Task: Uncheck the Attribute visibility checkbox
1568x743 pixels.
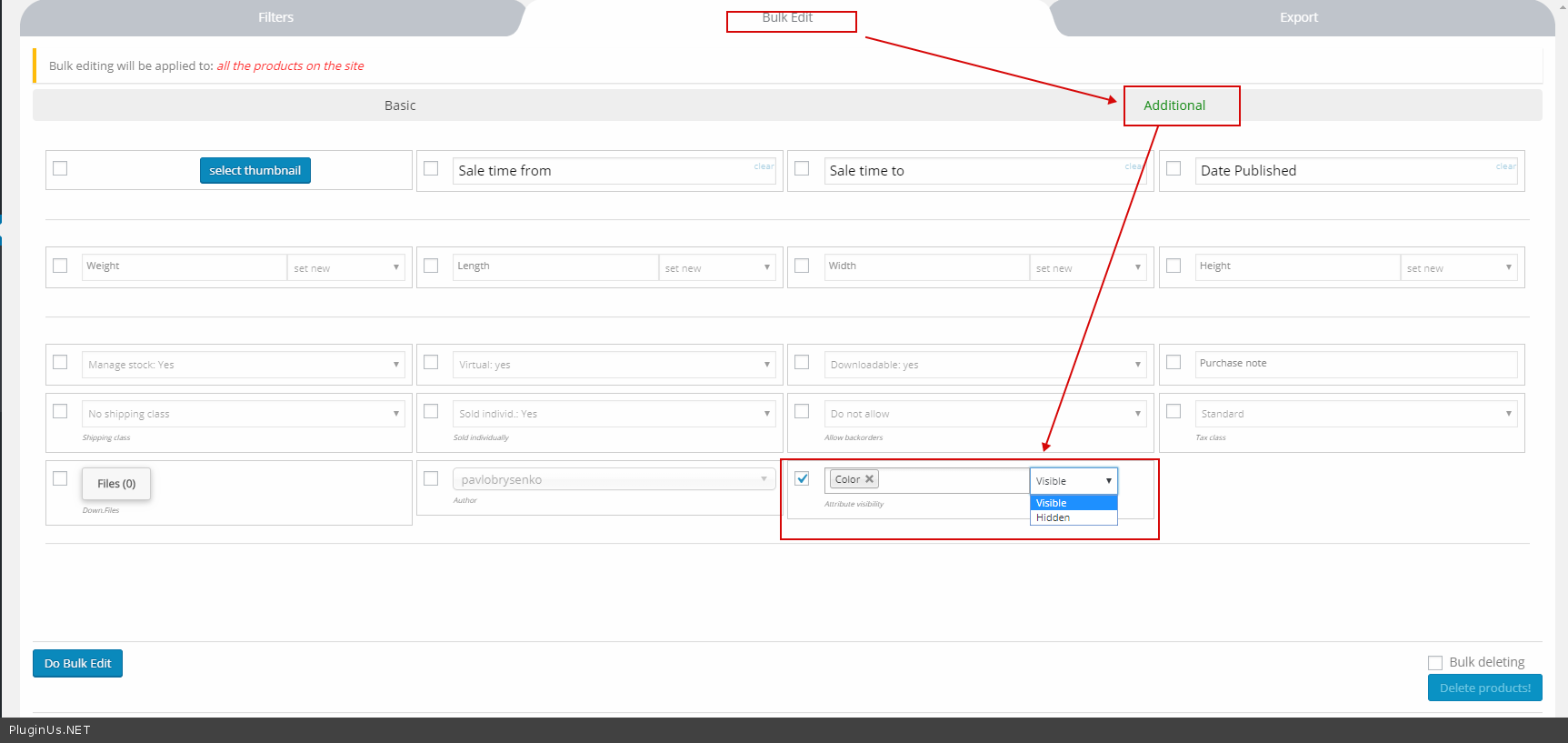Action: (x=802, y=478)
